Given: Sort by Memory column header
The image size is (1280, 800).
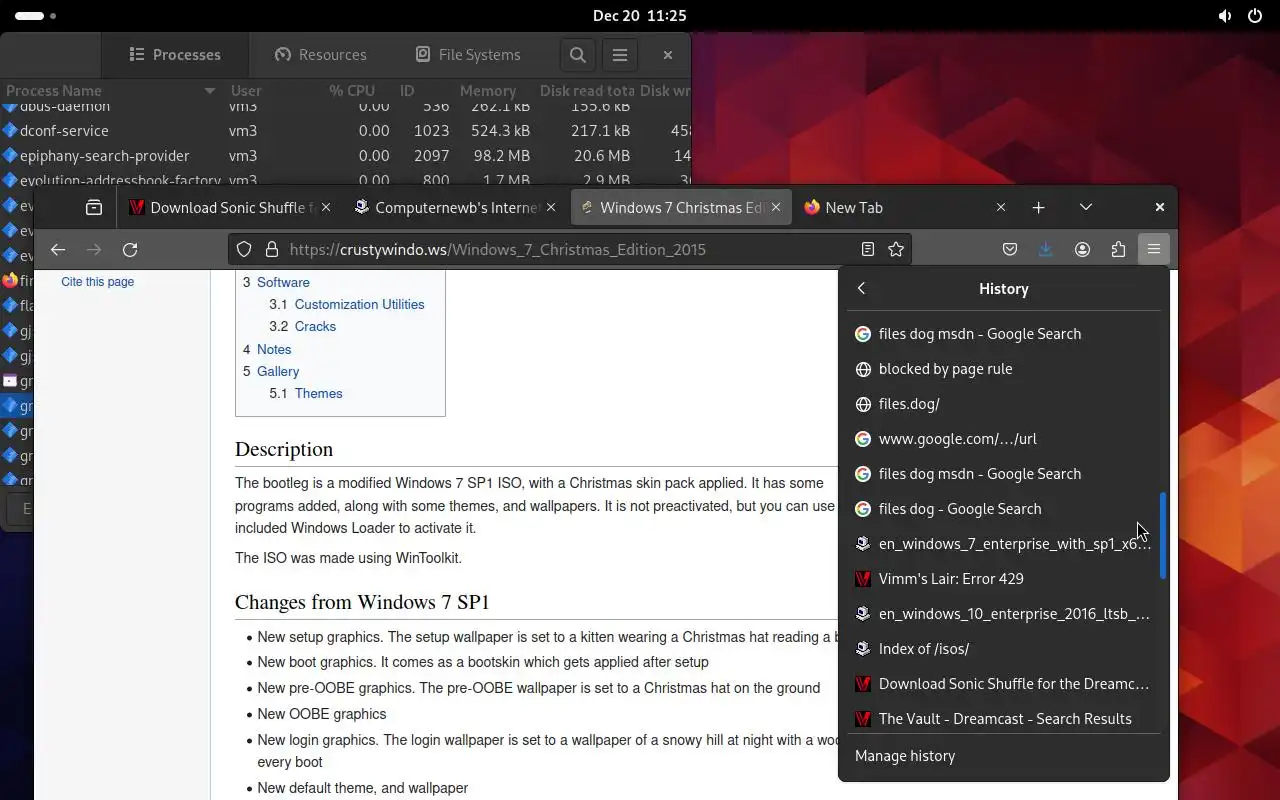Looking at the screenshot, I should pos(488,90).
